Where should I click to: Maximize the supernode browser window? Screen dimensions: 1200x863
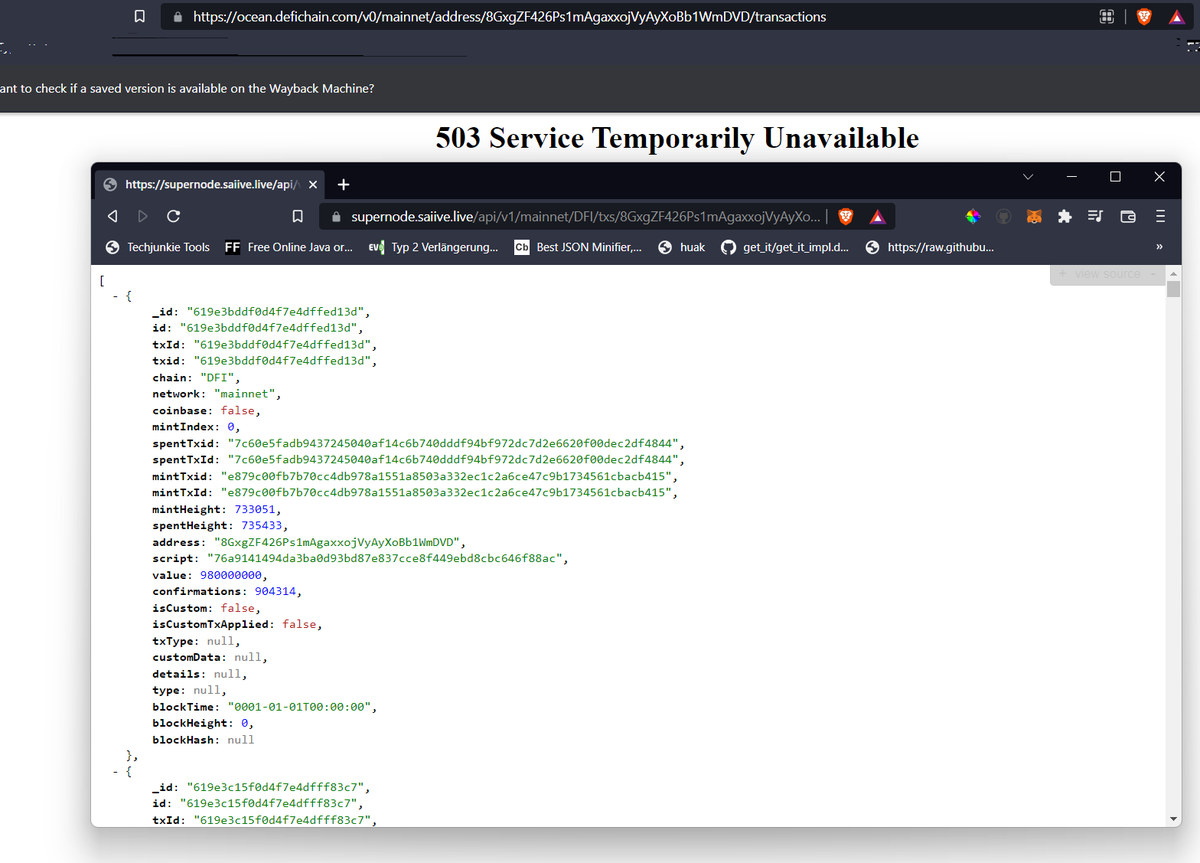pos(1116,177)
